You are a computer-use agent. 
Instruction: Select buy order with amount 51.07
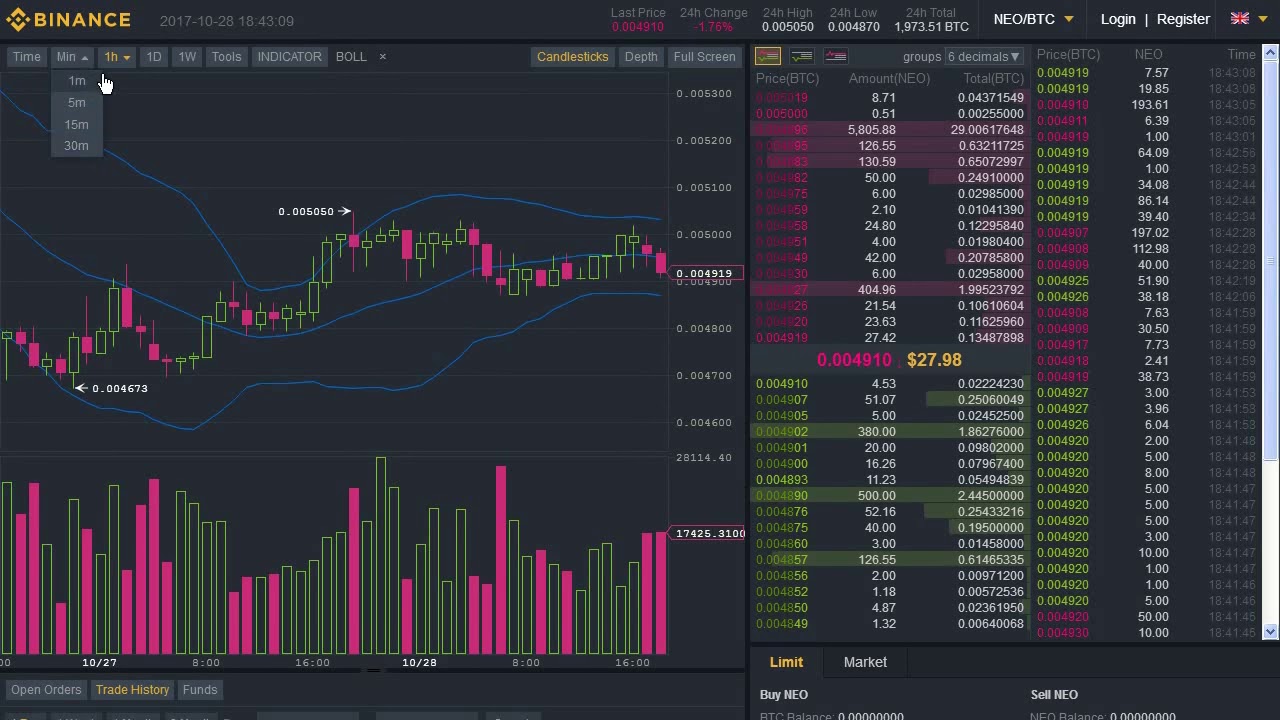coord(890,400)
